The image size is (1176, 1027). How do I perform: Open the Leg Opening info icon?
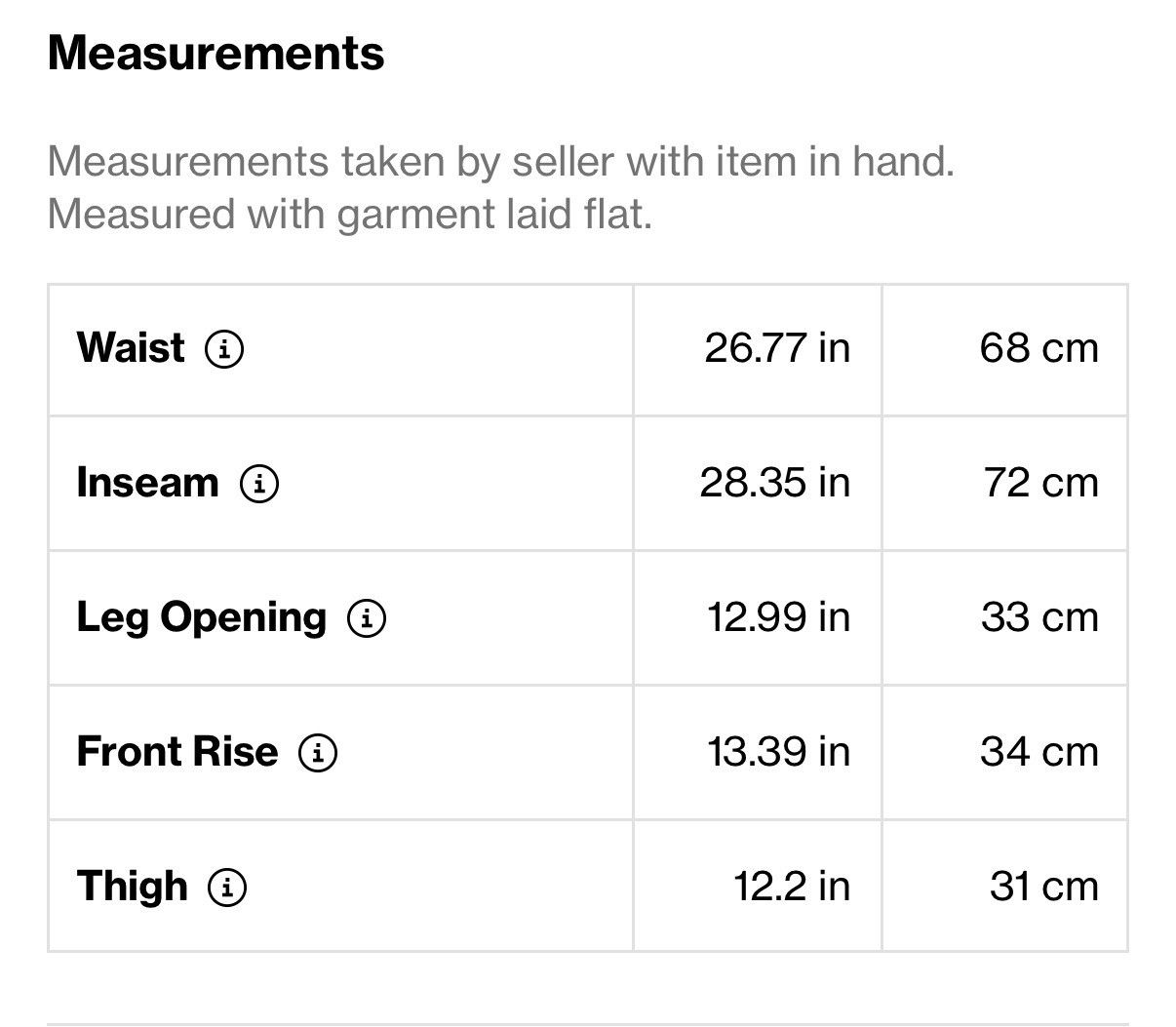(x=367, y=617)
